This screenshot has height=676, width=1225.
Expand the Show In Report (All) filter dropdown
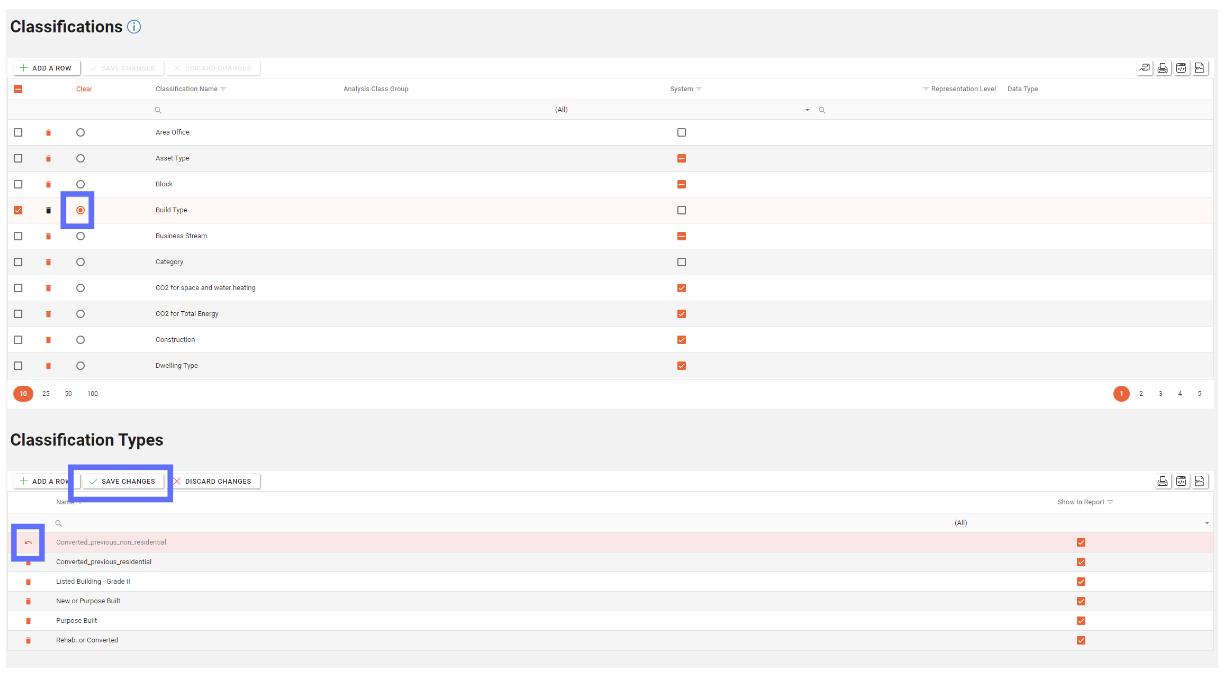pos(1207,523)
